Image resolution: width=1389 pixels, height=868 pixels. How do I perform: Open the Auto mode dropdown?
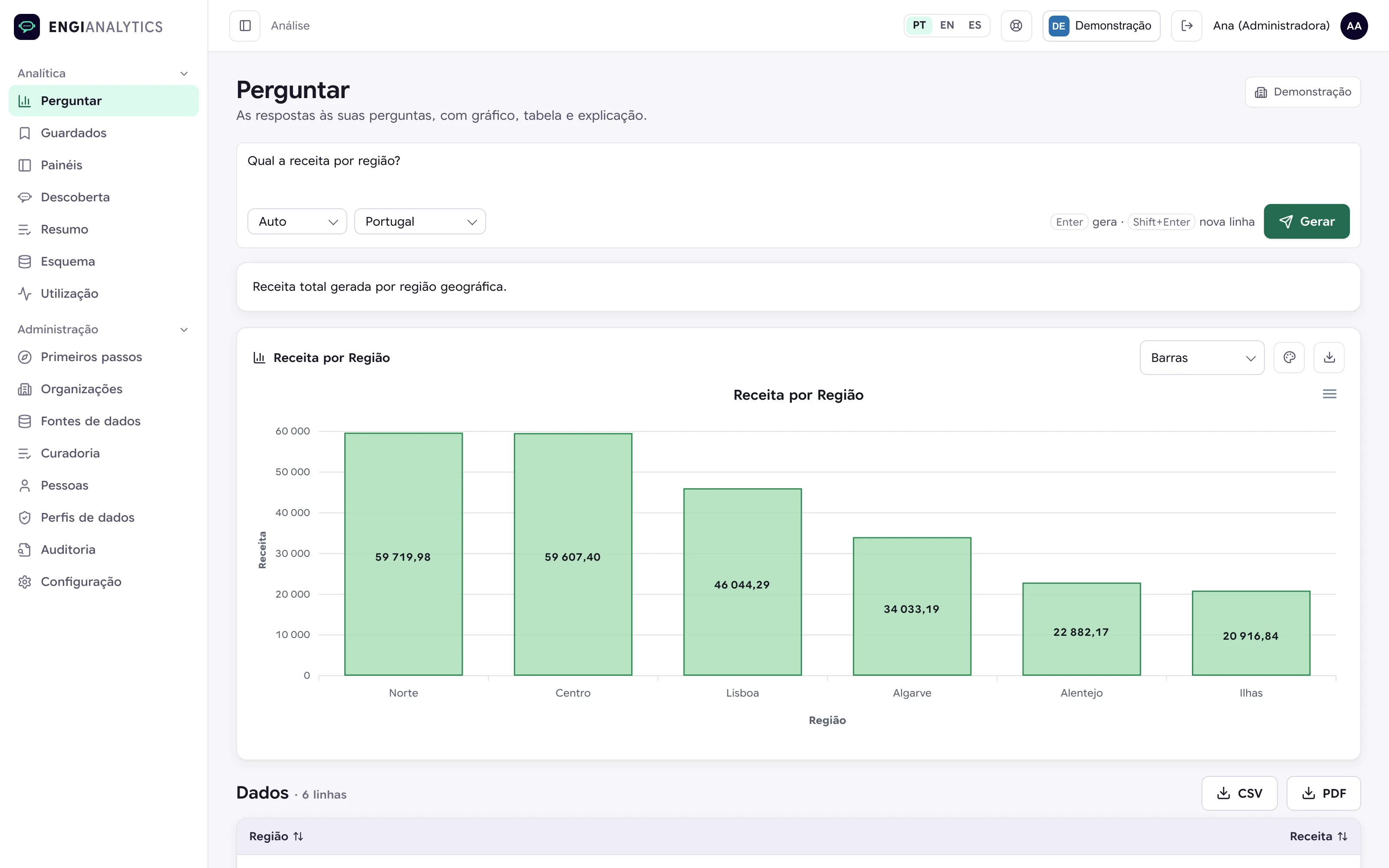297,222
